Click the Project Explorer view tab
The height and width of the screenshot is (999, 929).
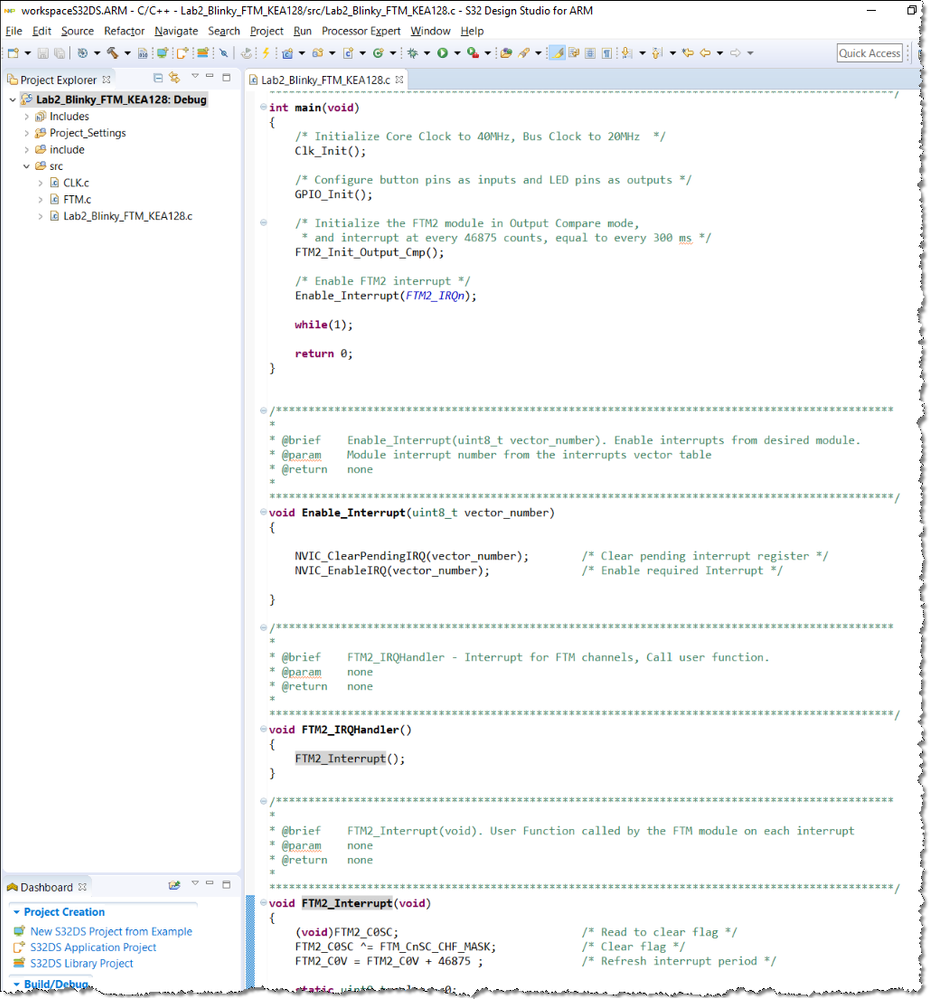pyautogui.click(x=58, y=80)
